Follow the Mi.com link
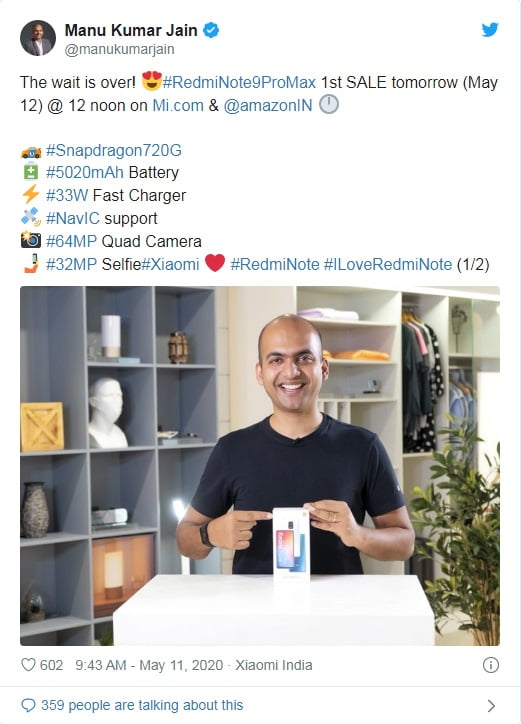The width and height of the screenshot is (521, 724). [178, 105]
